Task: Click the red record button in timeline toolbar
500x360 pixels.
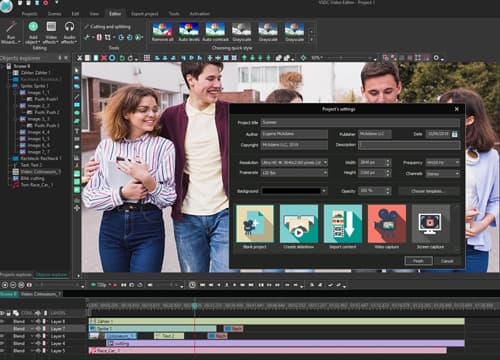Action: (115, 285)
